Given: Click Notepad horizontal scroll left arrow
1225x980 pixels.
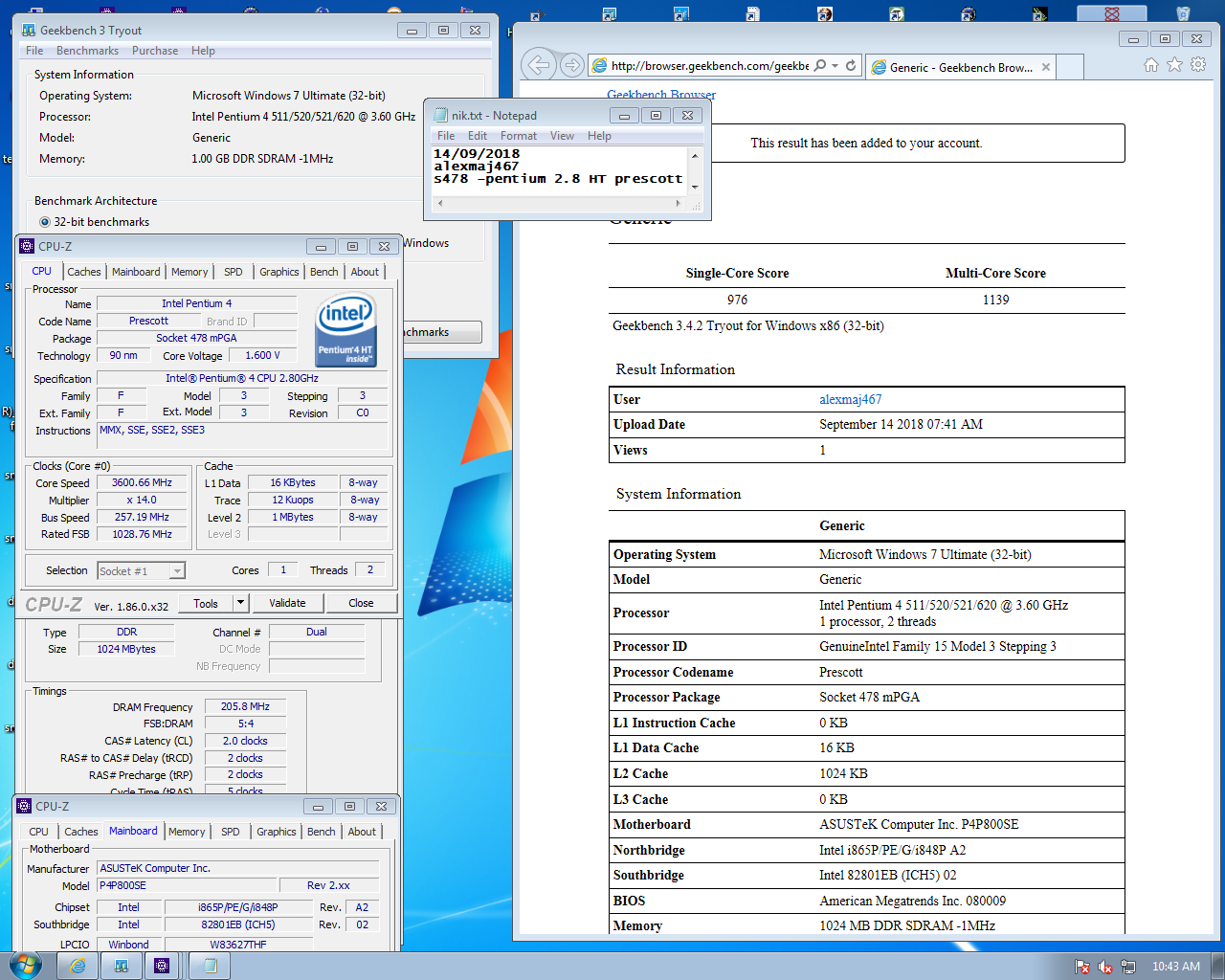Looking at the screenshot, I should click(x=440, y=203).
